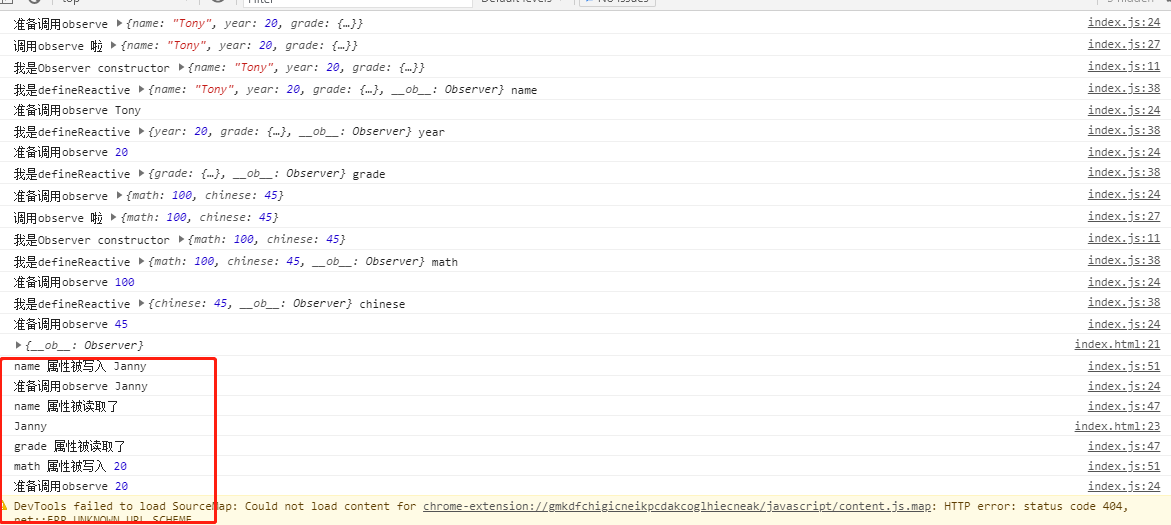Open index.js:51 link for name 属性被写入 Janny
The height and width of the screenshot is (525, 1171).
[1124, 366]
